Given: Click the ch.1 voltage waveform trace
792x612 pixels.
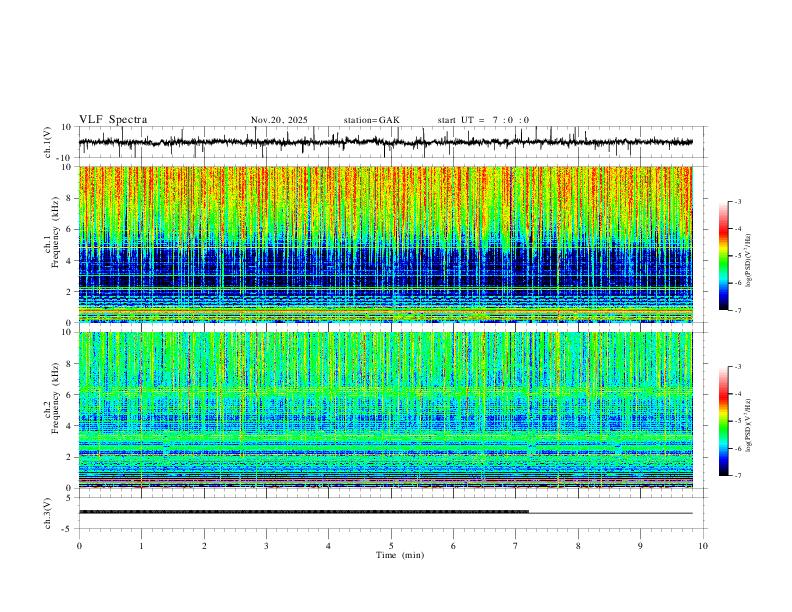Looking at the screenshot, I should click(385, 142).
